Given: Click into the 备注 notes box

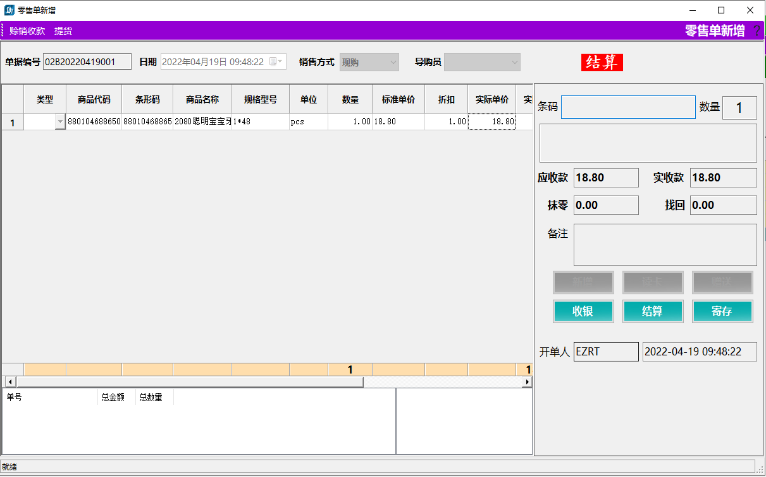Looking at the screenshot, I should tap(664, 244).
